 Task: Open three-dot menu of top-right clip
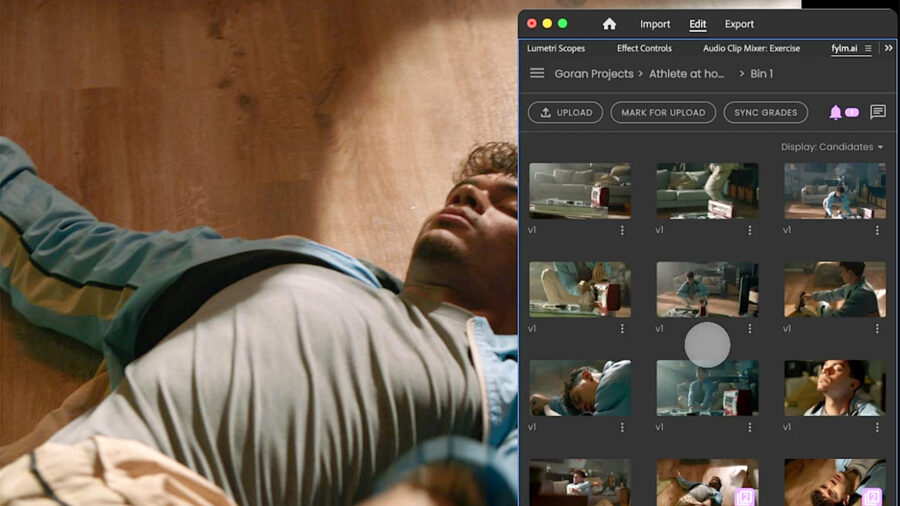877,230
